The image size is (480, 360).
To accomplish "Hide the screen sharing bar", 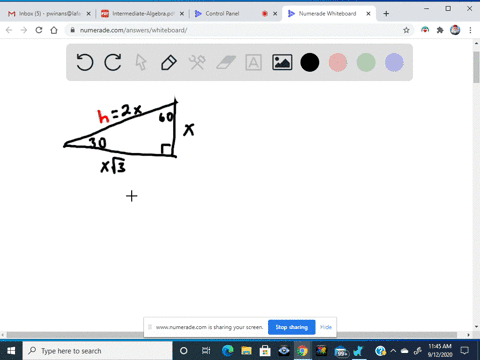I will [326, 327].
